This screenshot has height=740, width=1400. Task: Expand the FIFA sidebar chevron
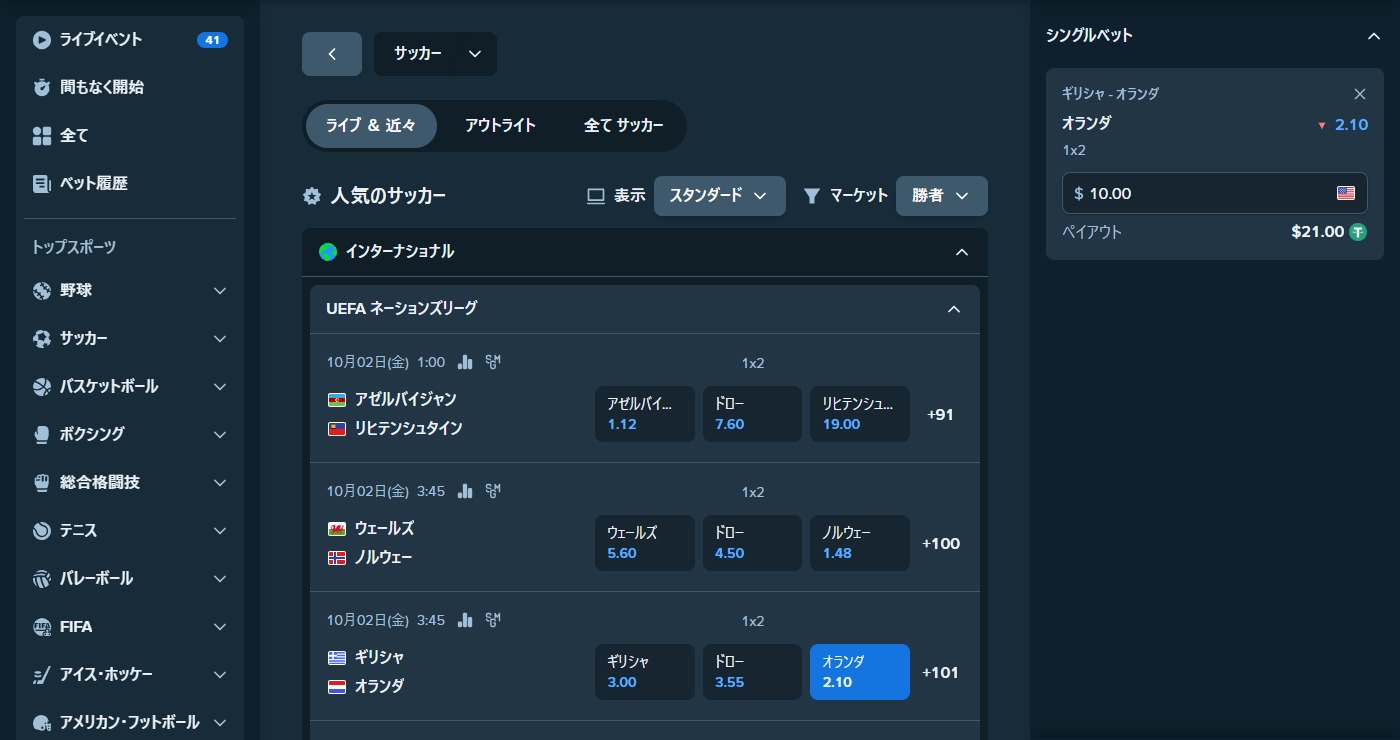tap(220, 627)
